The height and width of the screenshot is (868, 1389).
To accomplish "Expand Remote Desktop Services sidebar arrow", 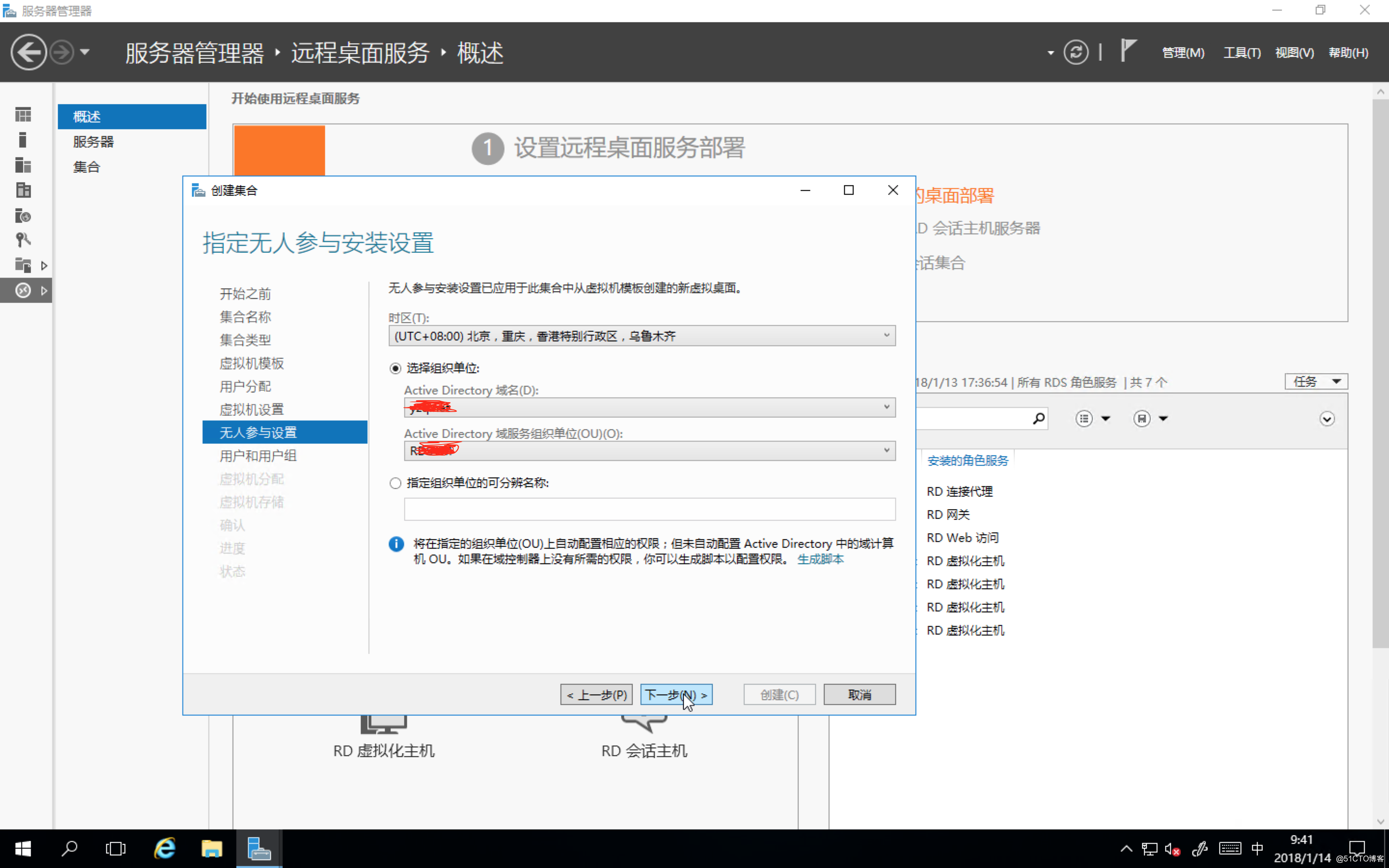I will [x=44, y=290].
